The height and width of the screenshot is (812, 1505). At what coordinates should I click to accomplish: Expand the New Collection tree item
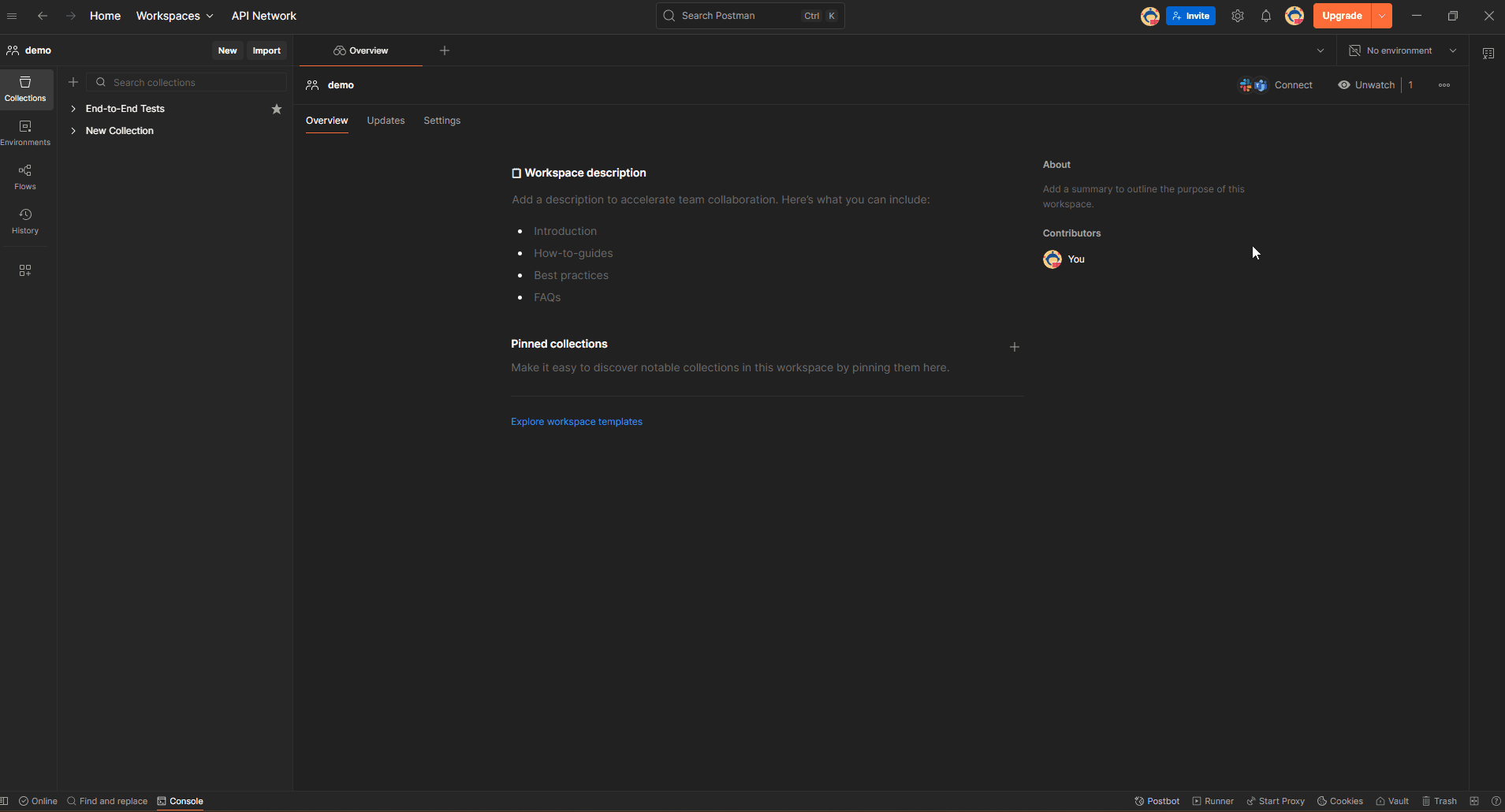73,131
